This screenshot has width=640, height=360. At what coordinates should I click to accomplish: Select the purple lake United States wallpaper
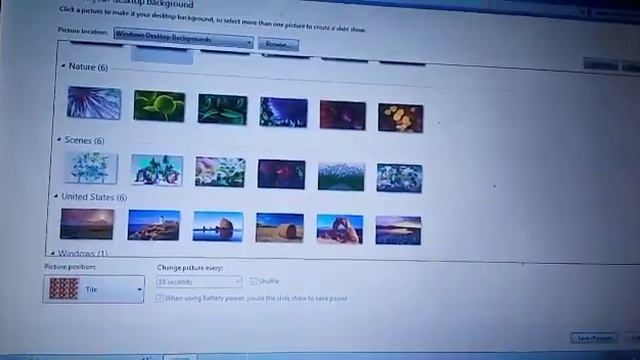[x=398, y=231]
